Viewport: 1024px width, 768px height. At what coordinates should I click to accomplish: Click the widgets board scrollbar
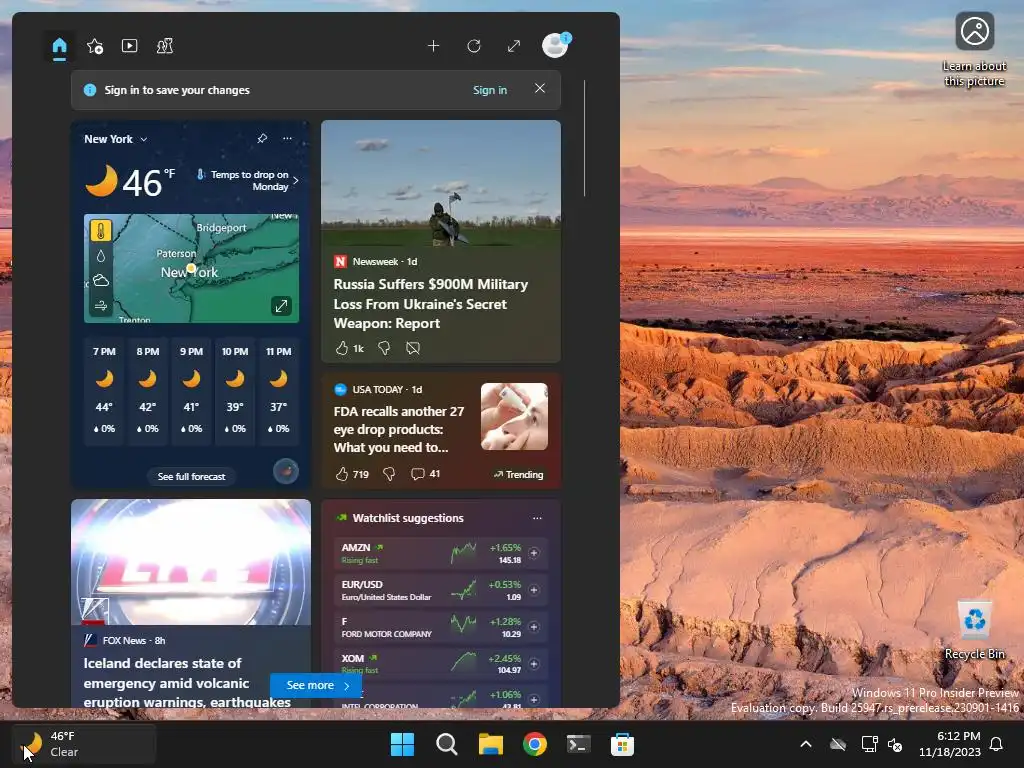[584, 138]
